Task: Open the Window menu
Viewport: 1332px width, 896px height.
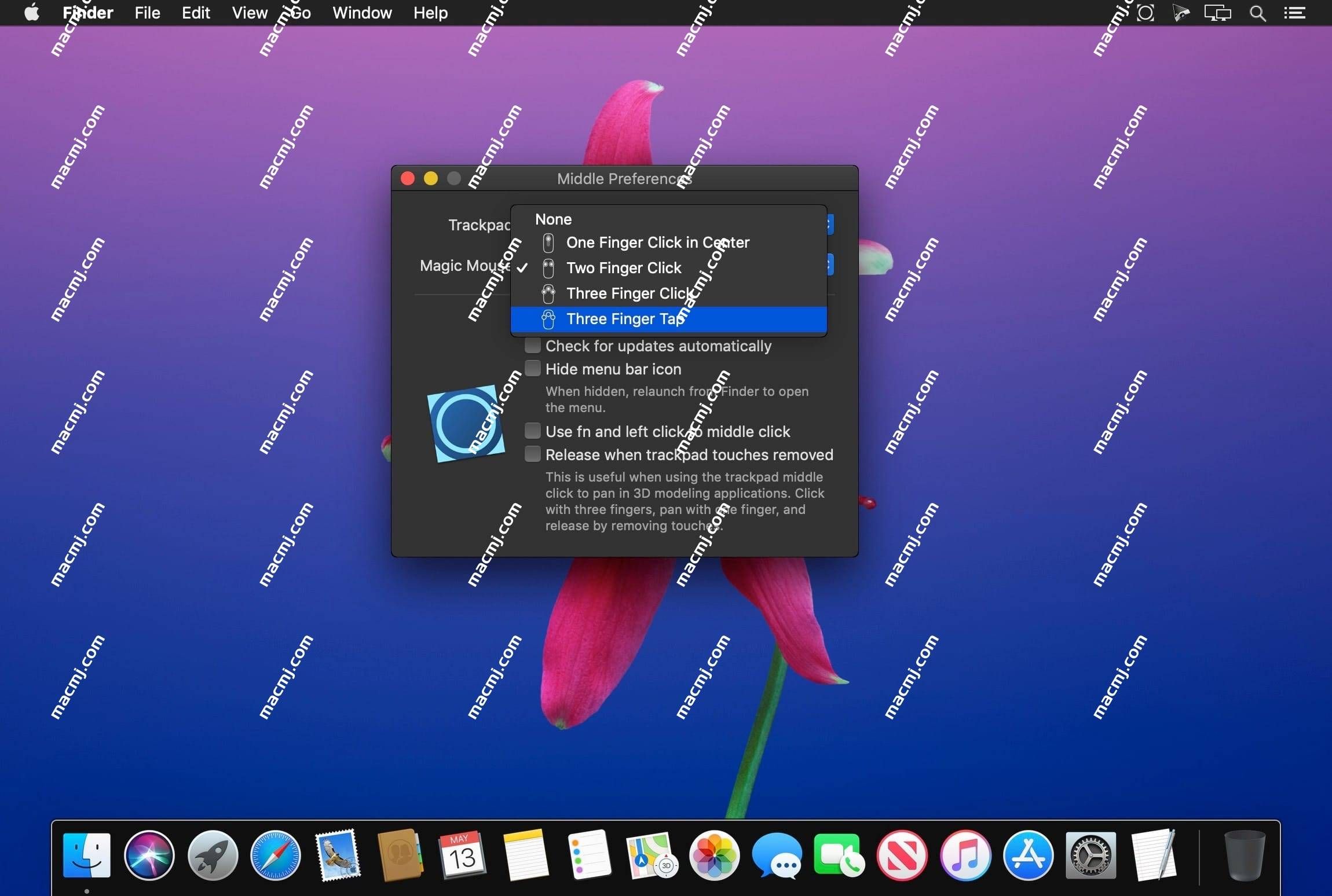Action: pyautogui.click(x=362, y=12)
